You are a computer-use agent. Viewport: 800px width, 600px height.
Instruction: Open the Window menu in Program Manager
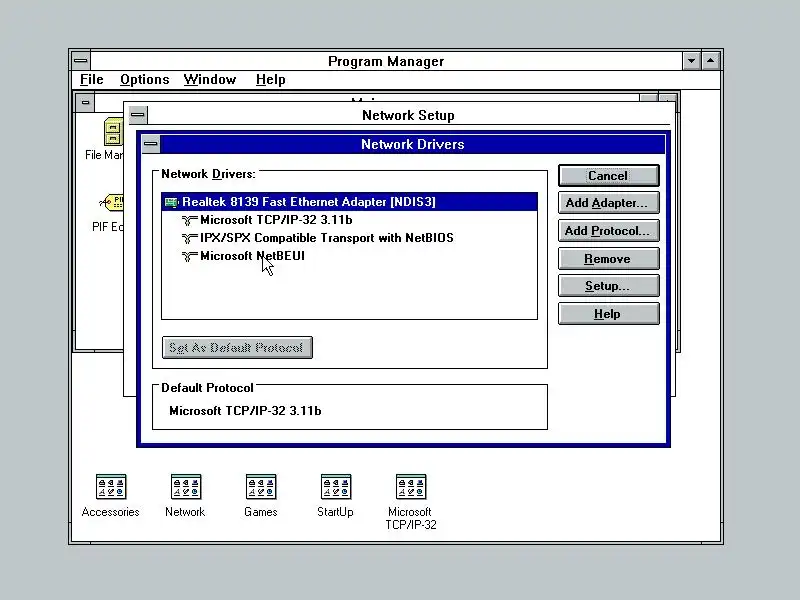[x=210, y=80]
